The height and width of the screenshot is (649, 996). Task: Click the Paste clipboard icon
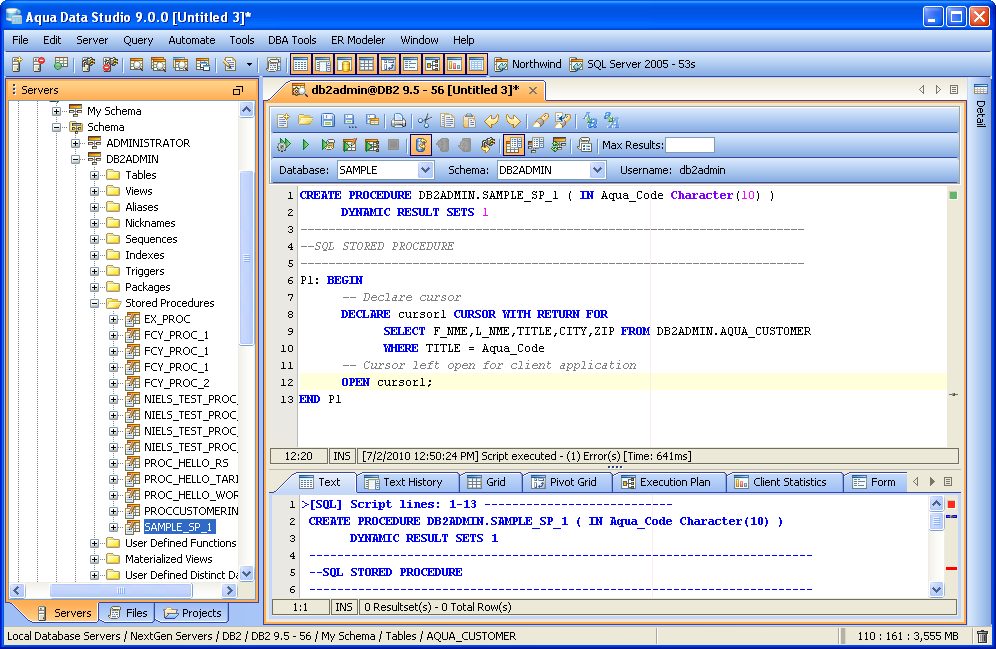click(x=469, y=120)
